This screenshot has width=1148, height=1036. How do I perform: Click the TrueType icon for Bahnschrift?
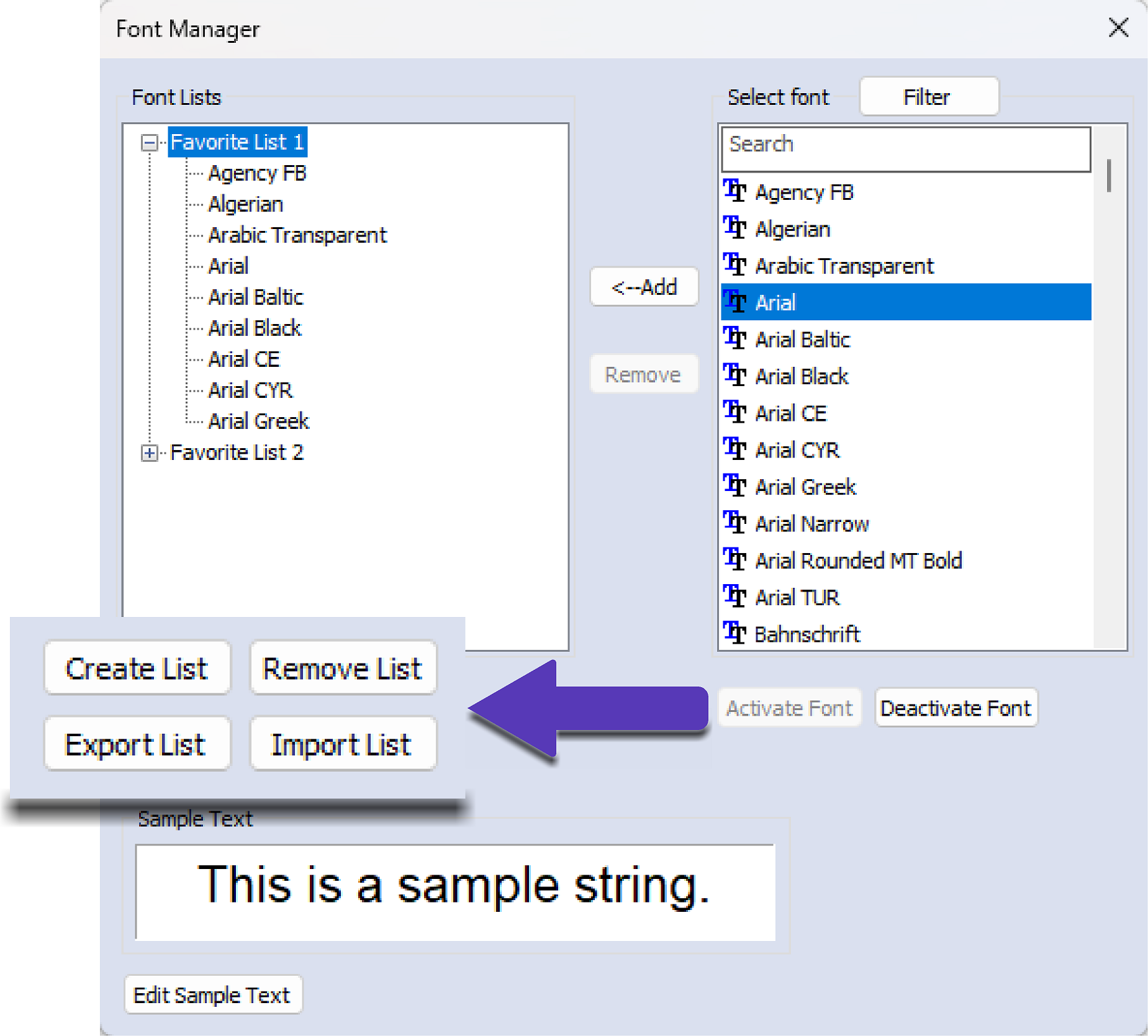coord(734,634)
